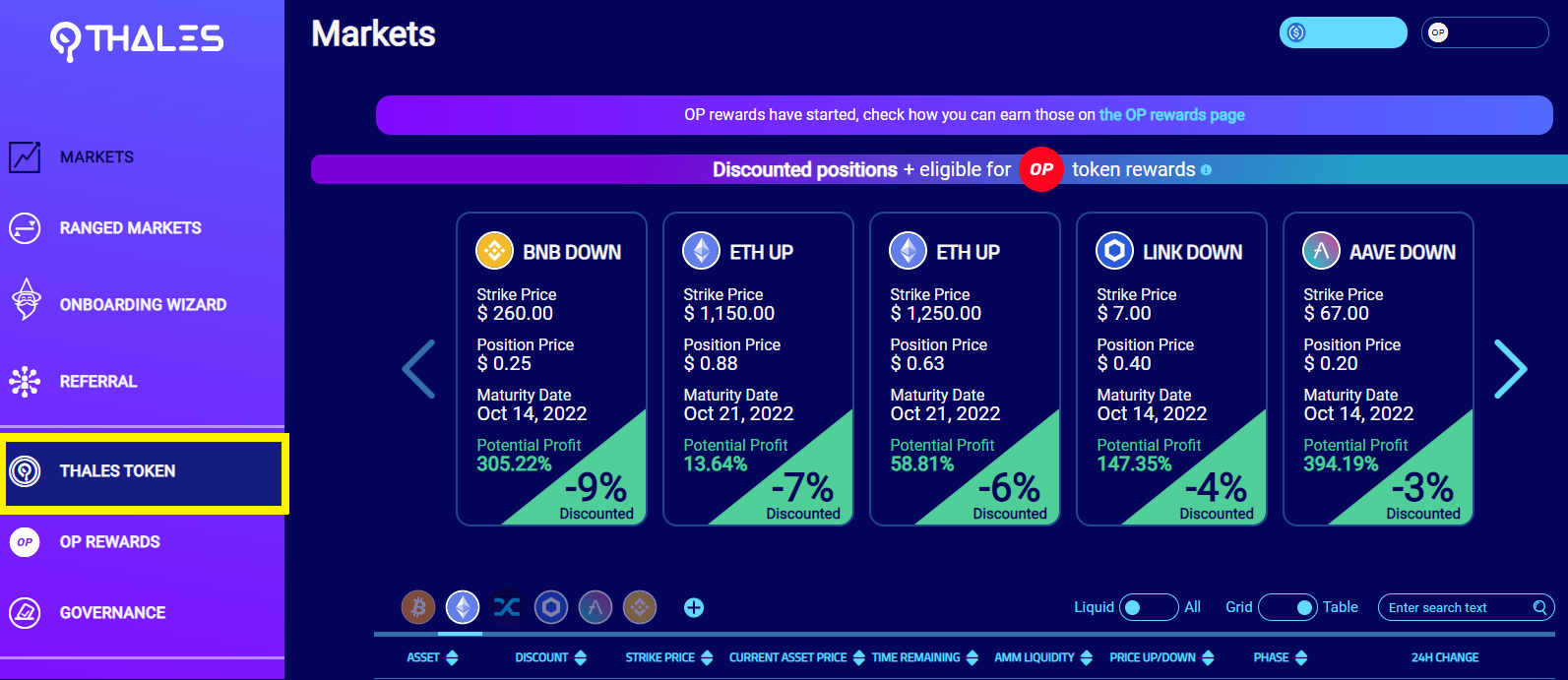
Task: Click the BNB coin icon on BNB DOWN card
Action: [x=495, y=251]
